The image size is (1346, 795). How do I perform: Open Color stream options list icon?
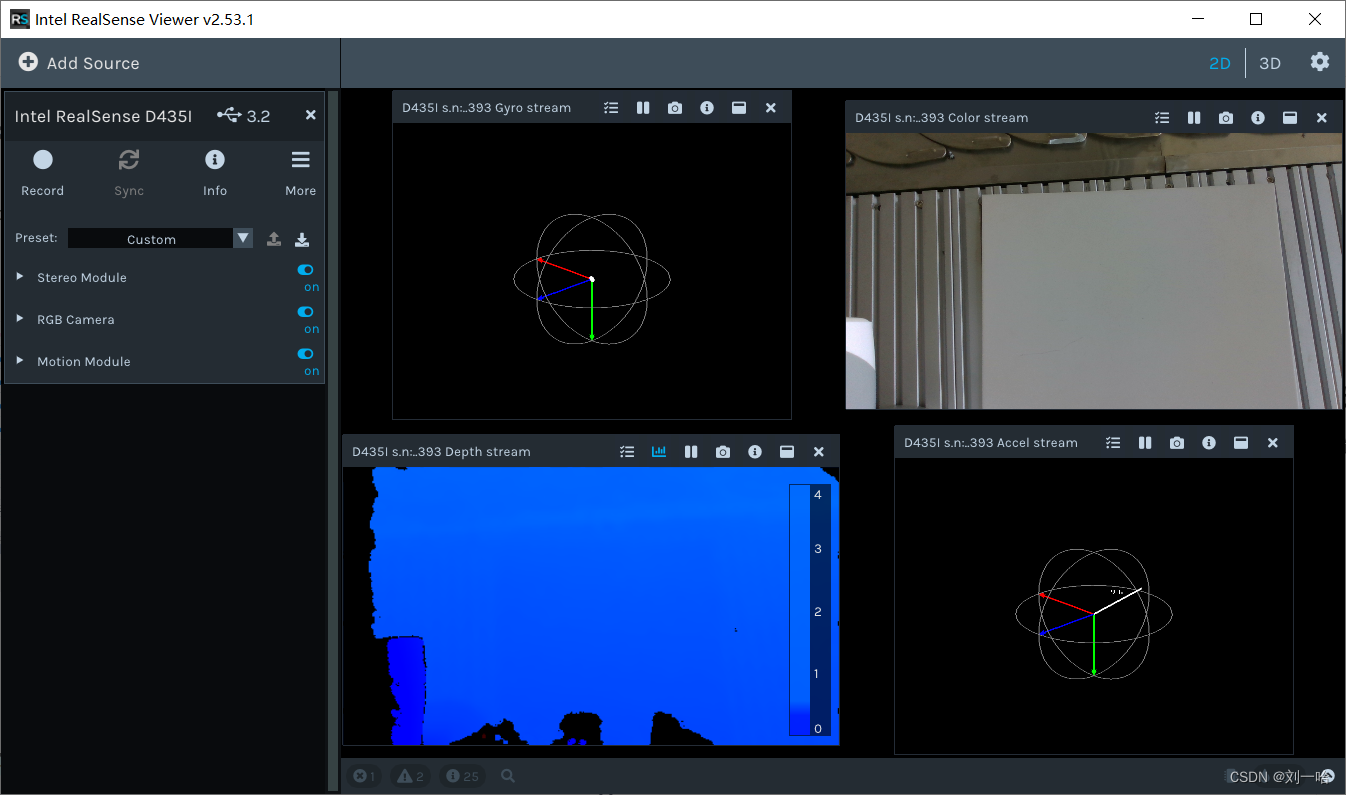(1162, 118)
